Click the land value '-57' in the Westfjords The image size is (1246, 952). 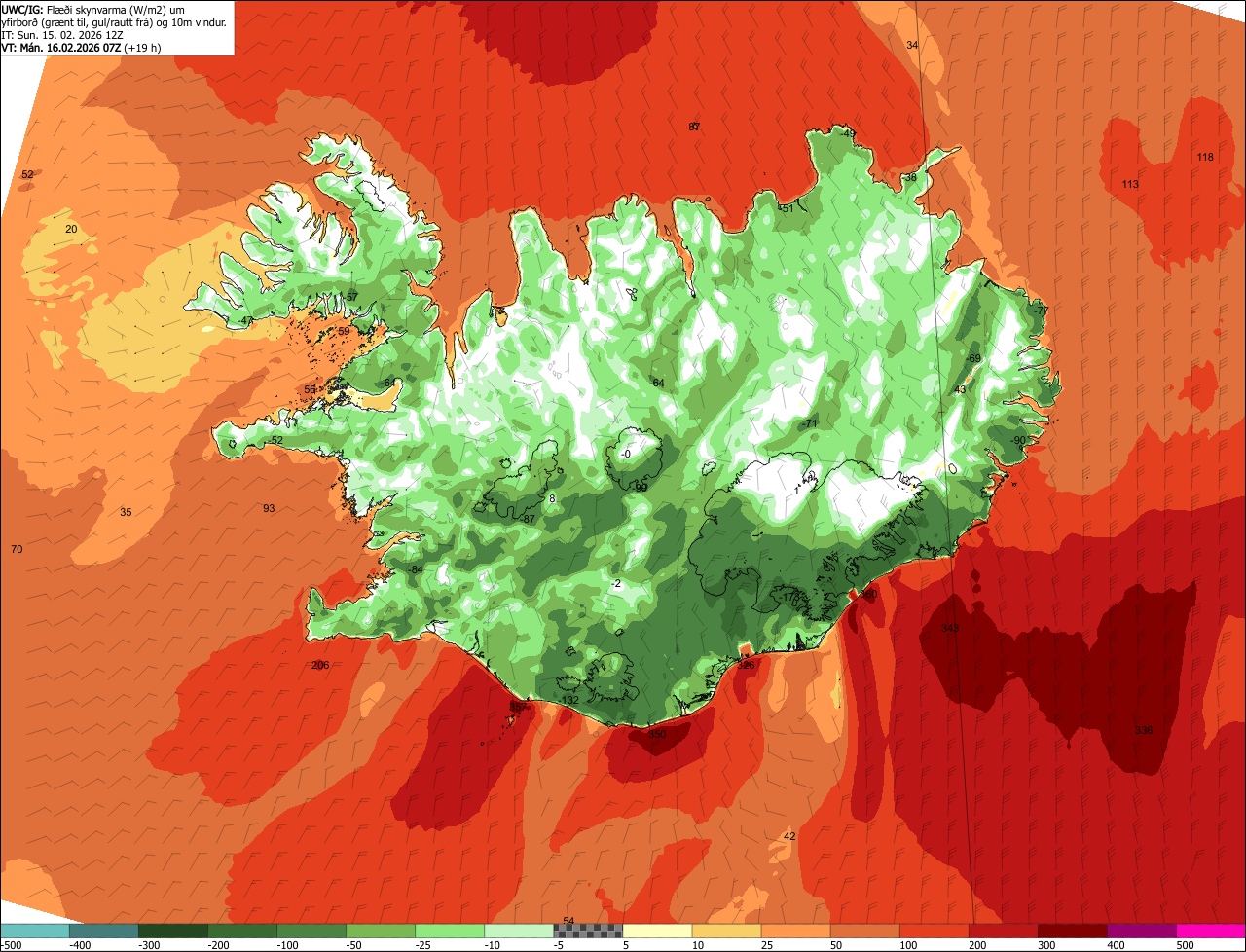(x=351, y=296)
